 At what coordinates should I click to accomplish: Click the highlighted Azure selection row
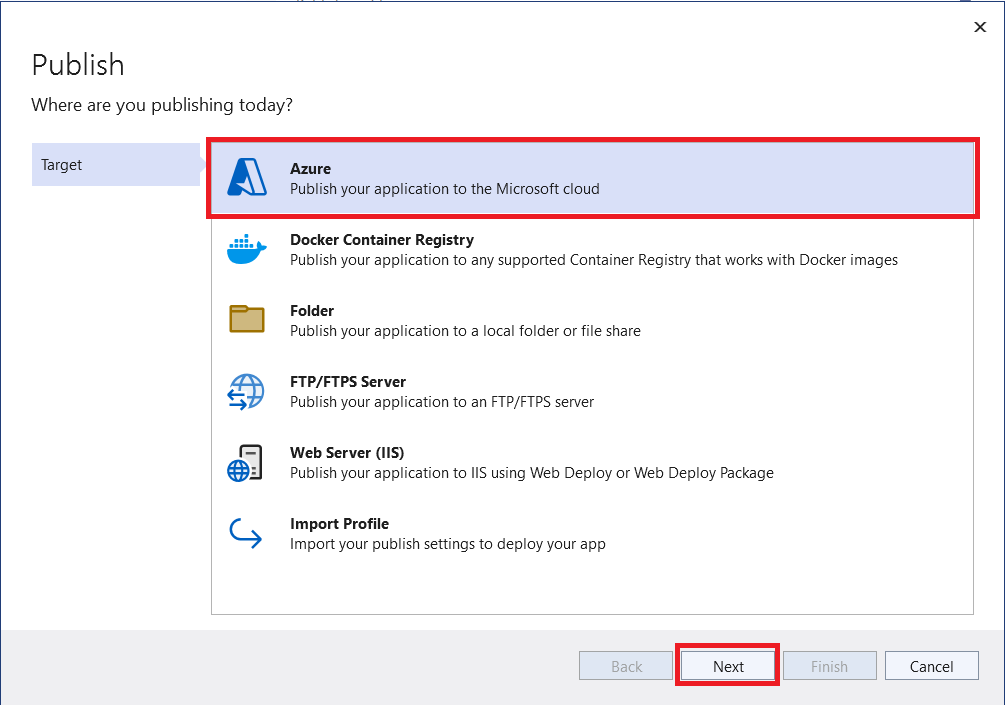[592, 177]
